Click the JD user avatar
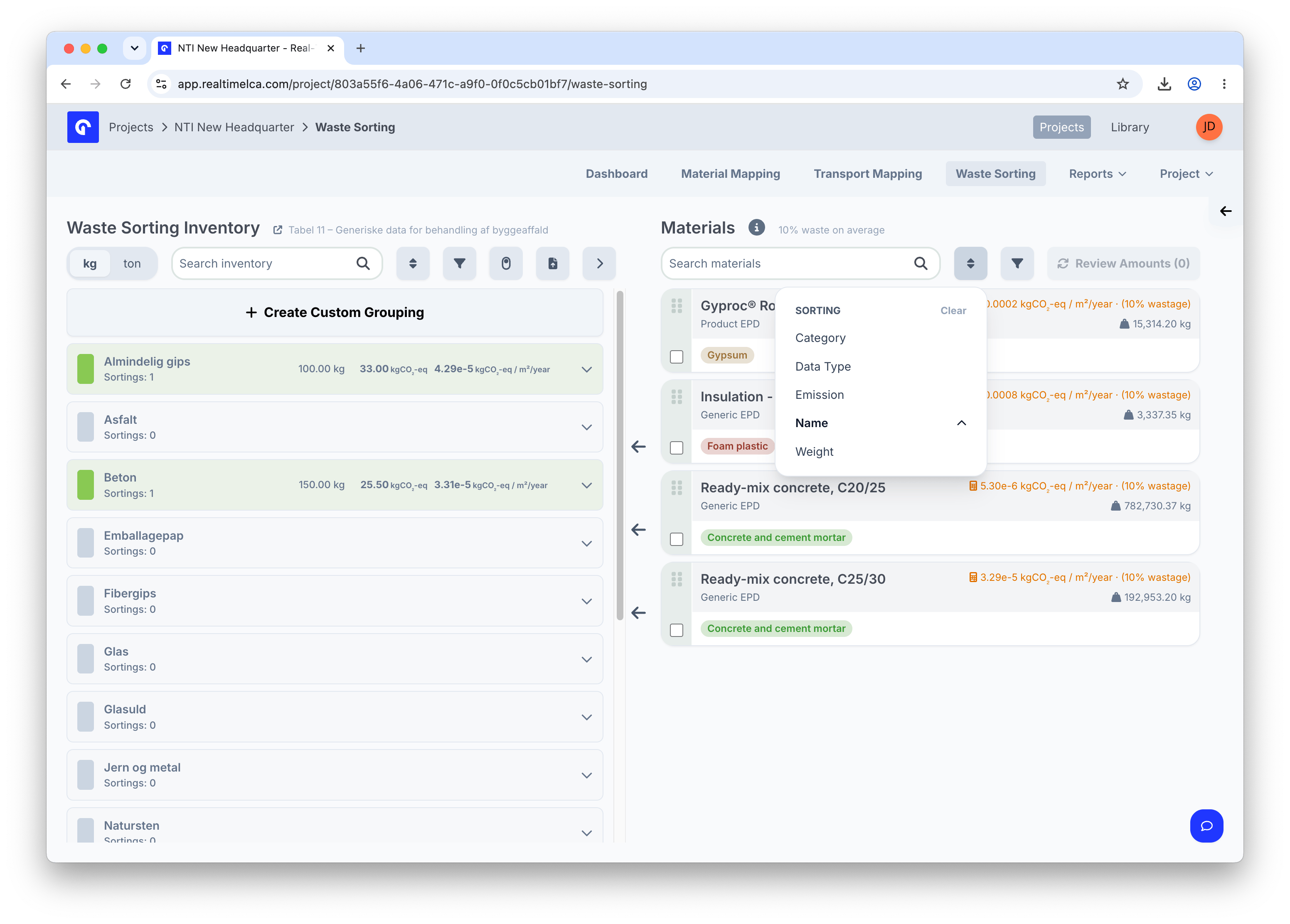The width and height of the screenshot is (1290, 924). coord(1209,127)
